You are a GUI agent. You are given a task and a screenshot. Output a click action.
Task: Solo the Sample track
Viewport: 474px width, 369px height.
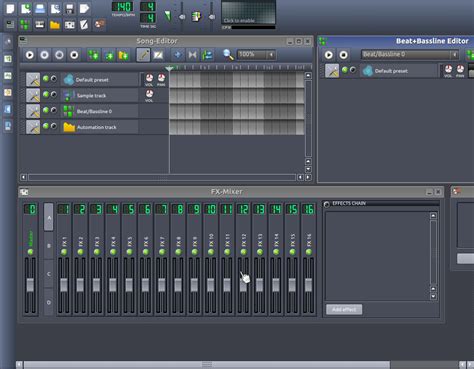tap(54, 95)
